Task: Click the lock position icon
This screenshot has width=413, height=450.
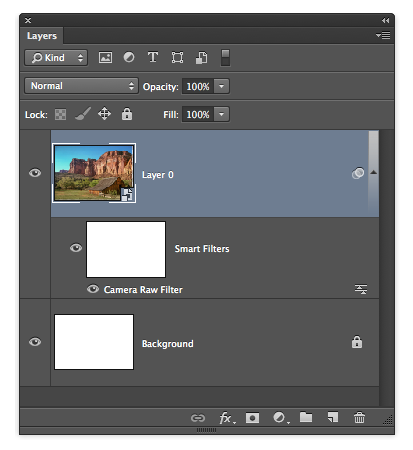Action: [104, 114]
